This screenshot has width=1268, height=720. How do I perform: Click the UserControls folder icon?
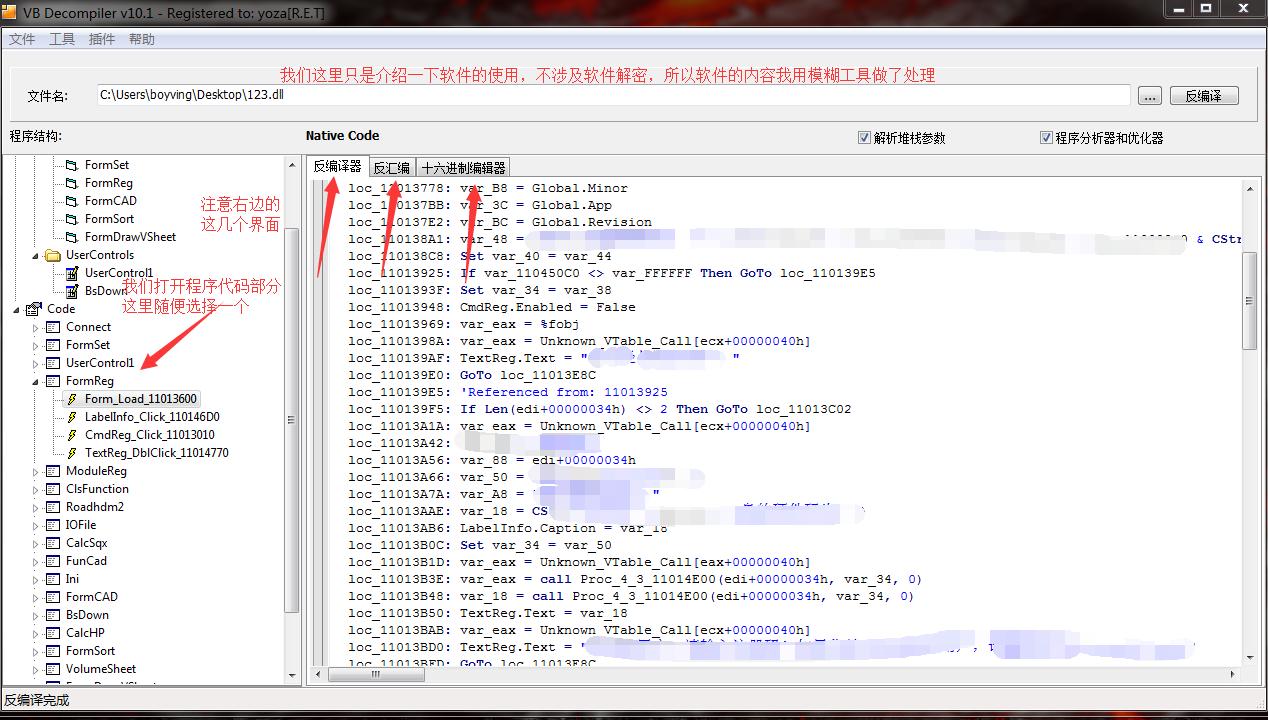click(54, 255)
